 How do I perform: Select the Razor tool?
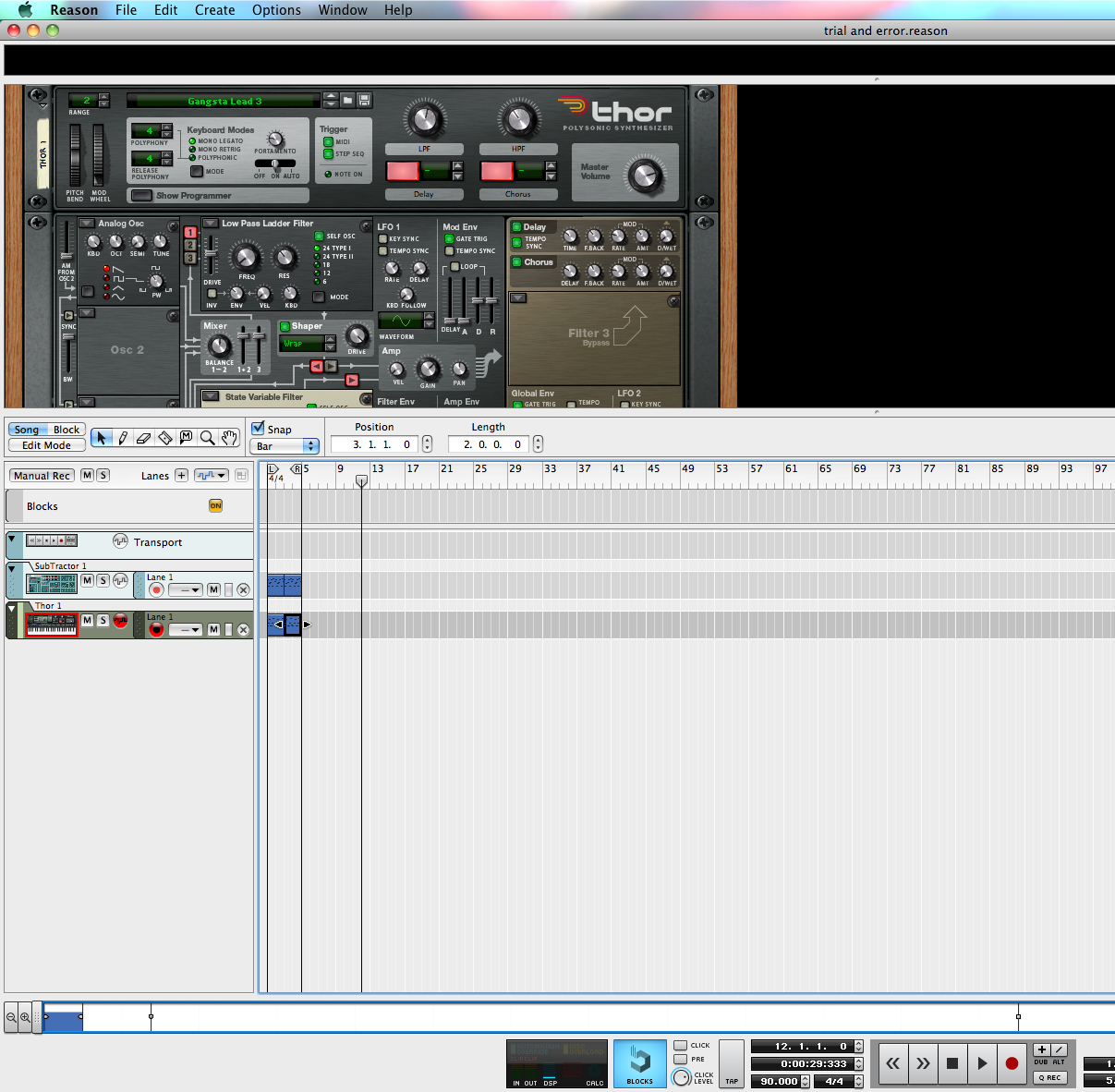[165, 437]
